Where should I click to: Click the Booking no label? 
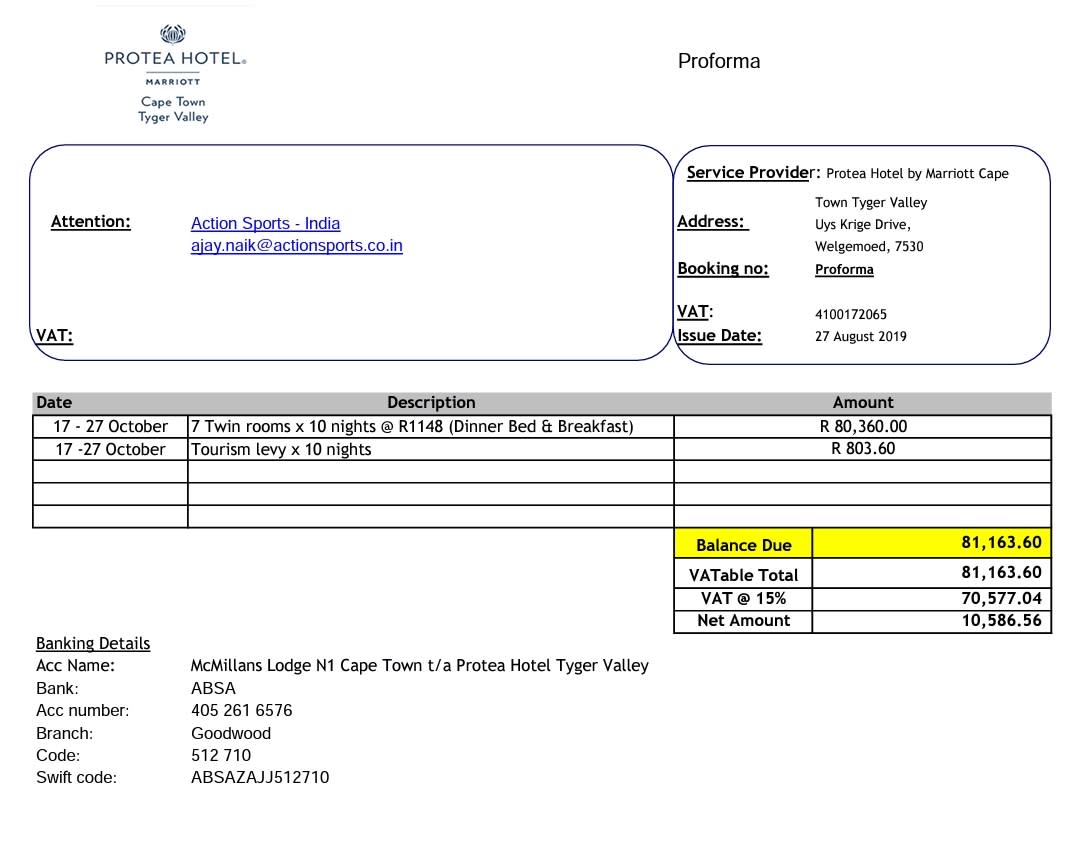[723, 269]
